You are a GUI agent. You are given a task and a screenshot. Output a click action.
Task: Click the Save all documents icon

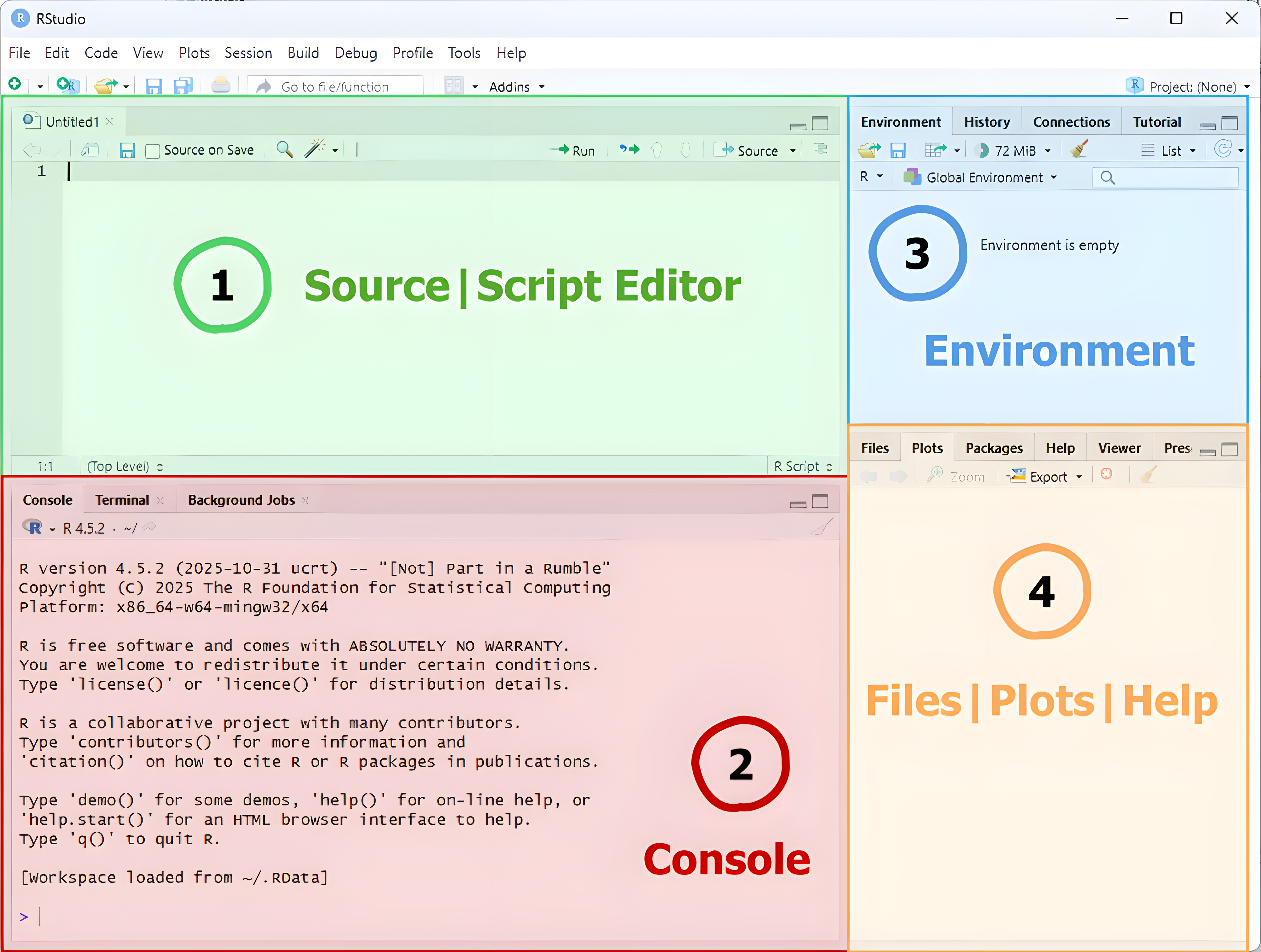coord(183,86)
